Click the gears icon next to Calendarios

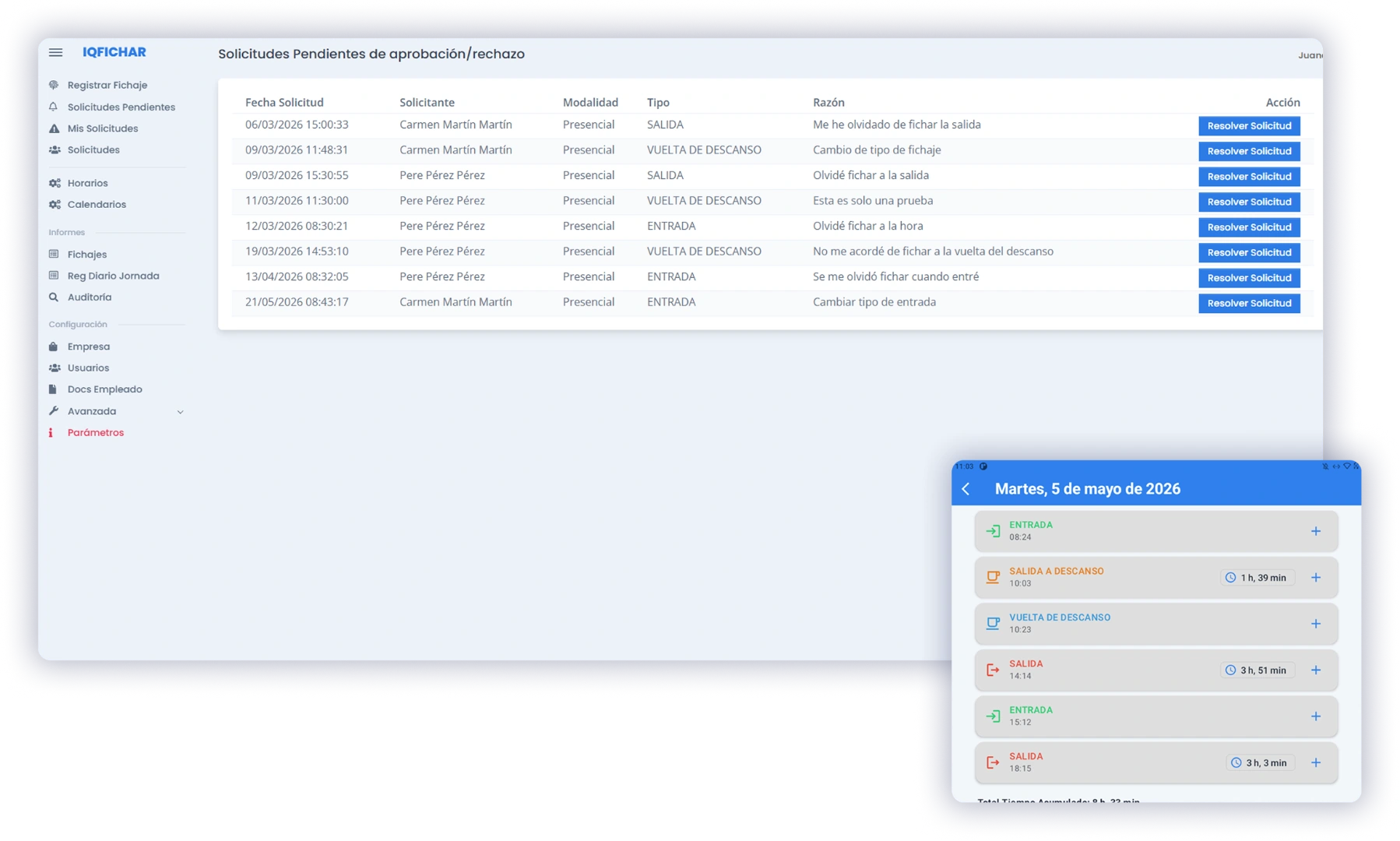pyautogui.click(x=55, y=204)
